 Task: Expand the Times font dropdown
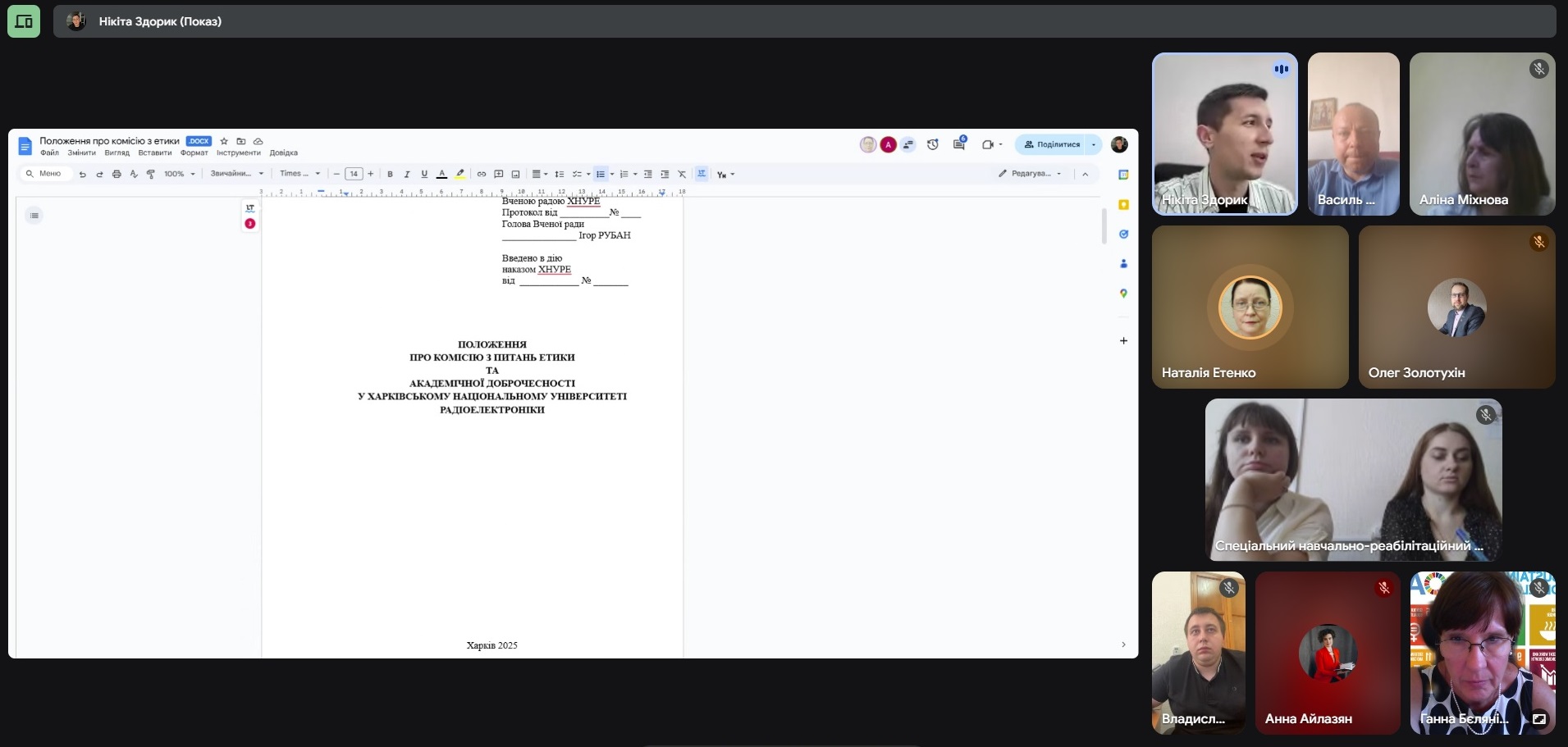[x=299, y=174]
